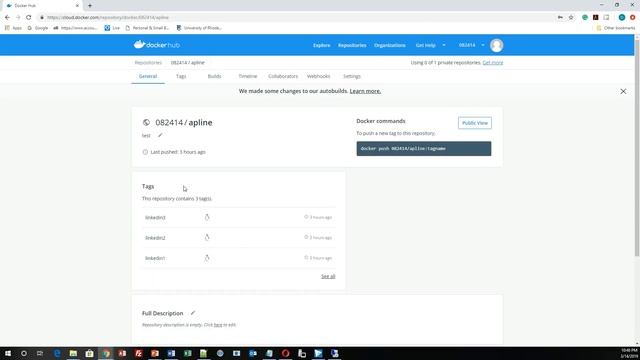
Task: Click Organizations in the top navigation
Action: (390, 45)
